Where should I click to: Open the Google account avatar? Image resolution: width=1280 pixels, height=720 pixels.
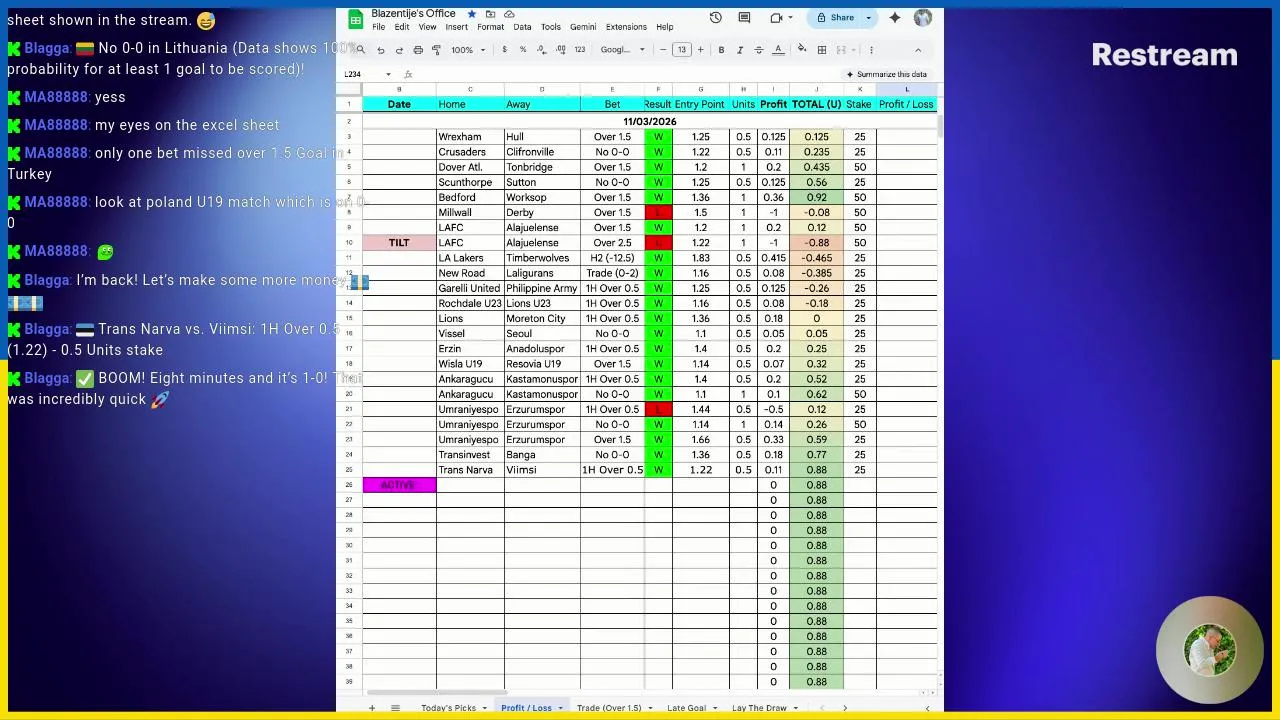[x=923, y=18]
